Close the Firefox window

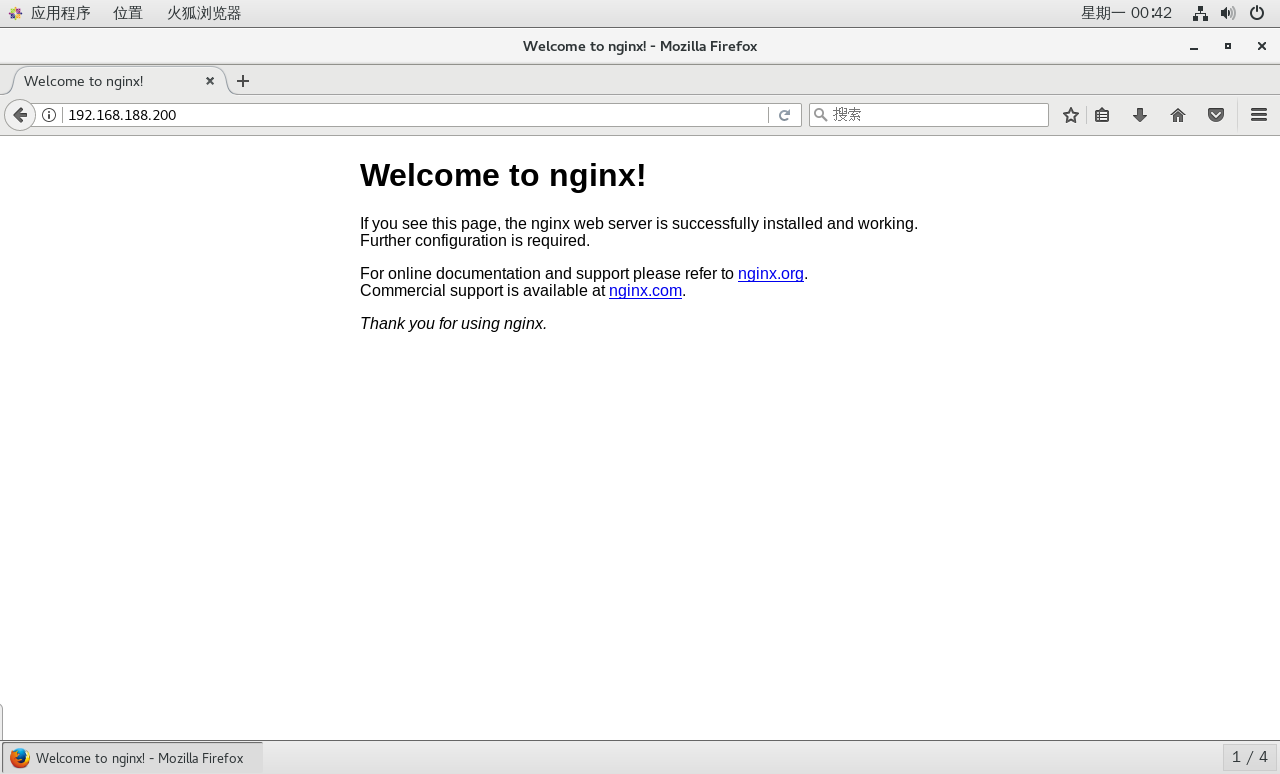tap(1262, 46)
